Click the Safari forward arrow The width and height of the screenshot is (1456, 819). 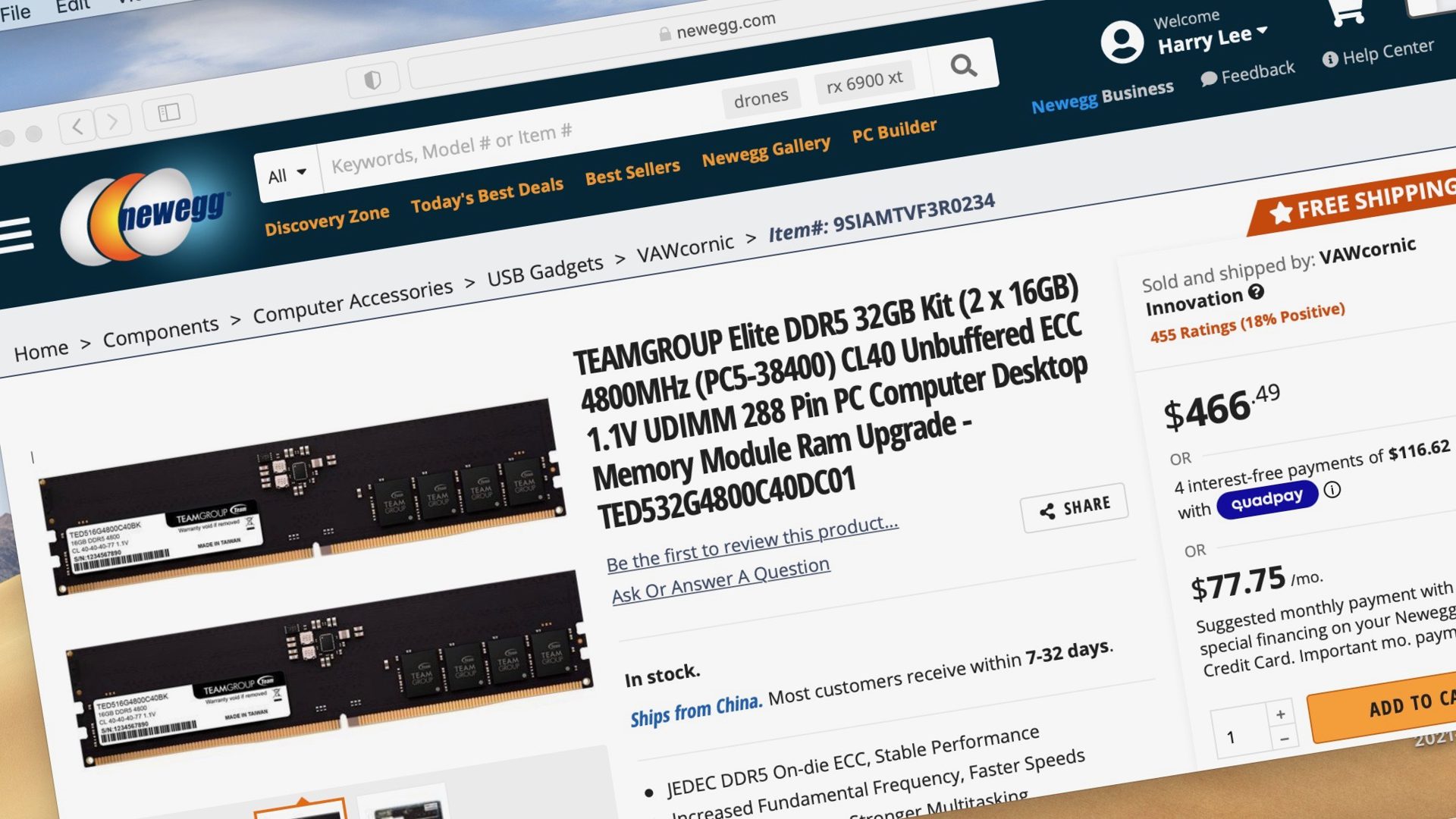point(112,121)
